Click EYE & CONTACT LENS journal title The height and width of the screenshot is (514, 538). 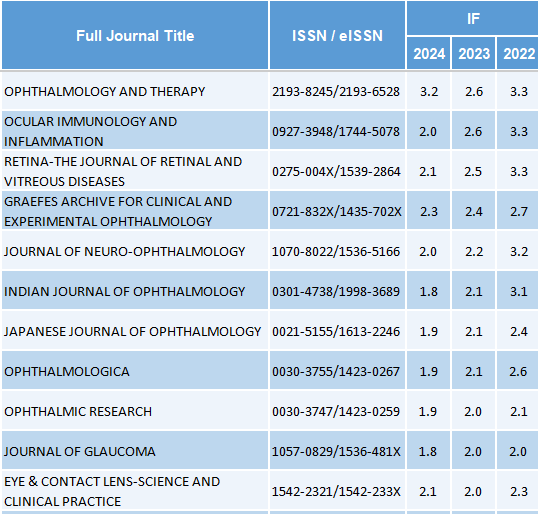(x=112, y=491)
